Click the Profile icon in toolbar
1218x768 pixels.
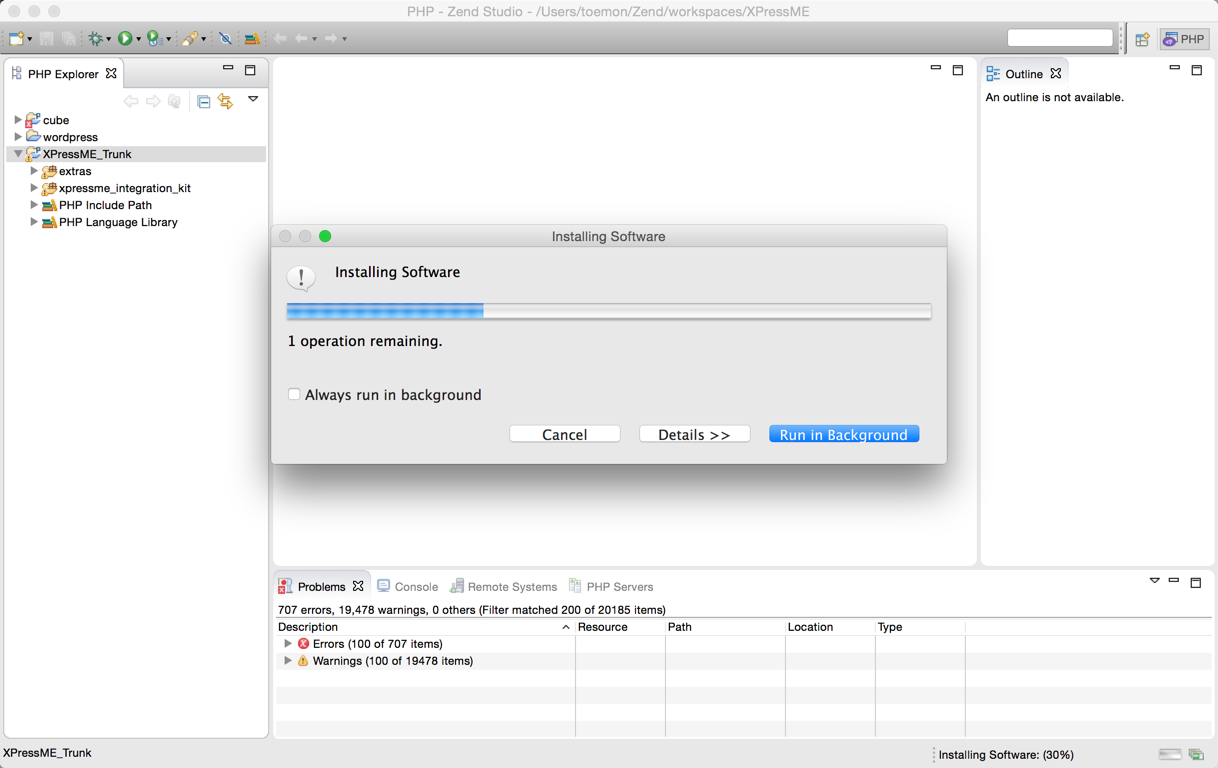click(x=154, y=39)
